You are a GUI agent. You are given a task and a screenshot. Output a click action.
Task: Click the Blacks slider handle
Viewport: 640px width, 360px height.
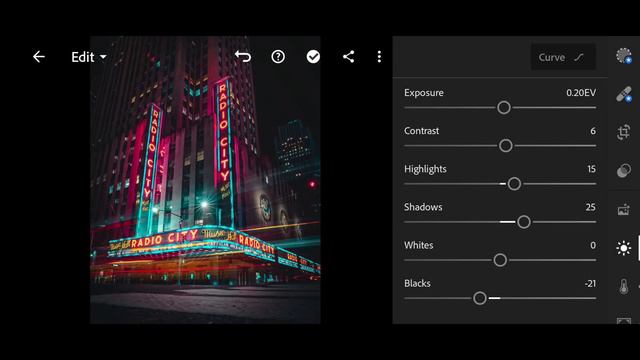pos(480,298)
